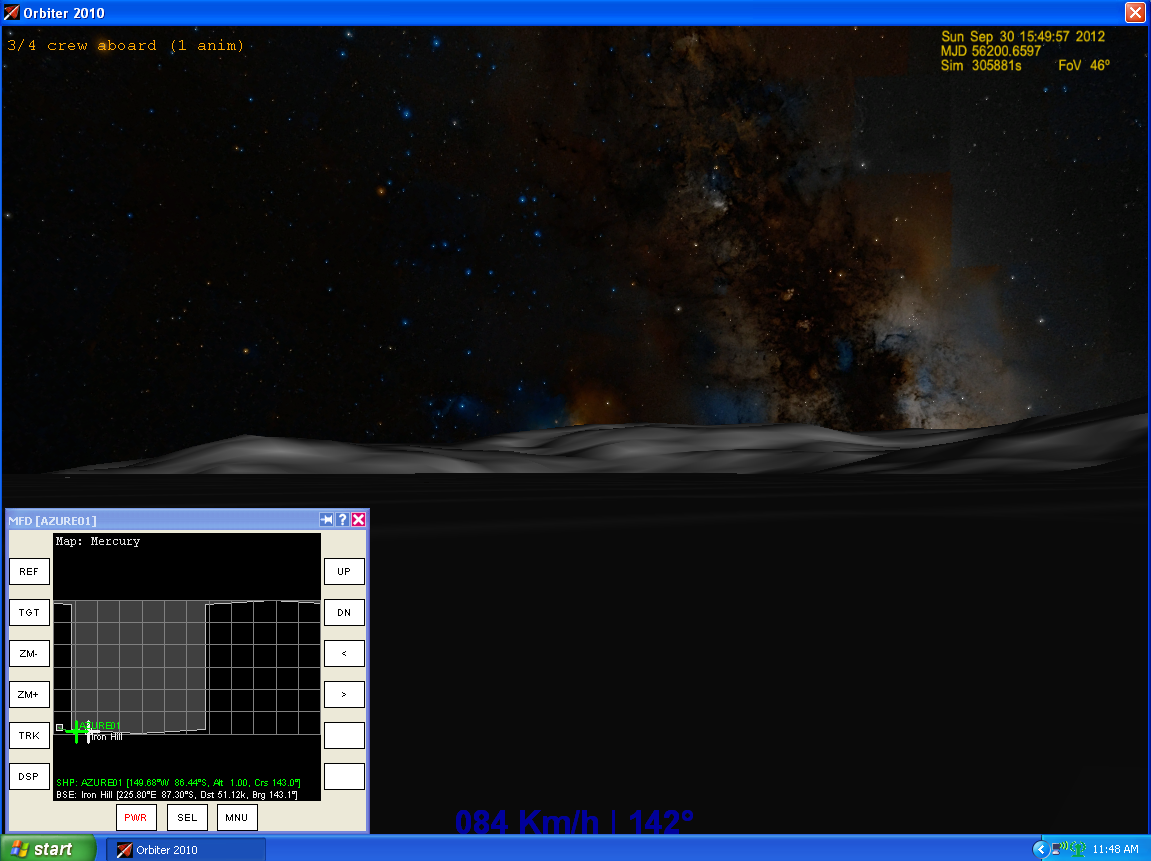Click the FoV 46° indicator

click(1084, 66)
